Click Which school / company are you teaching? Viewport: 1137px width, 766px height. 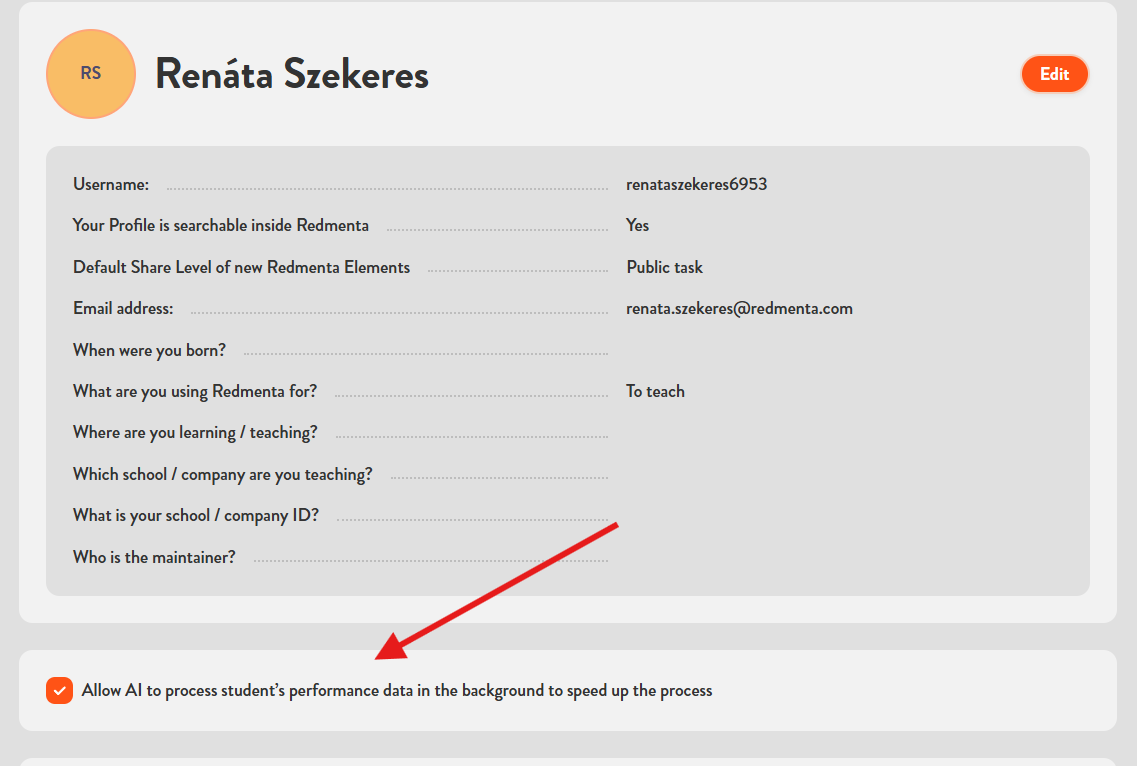click(222, 474)
